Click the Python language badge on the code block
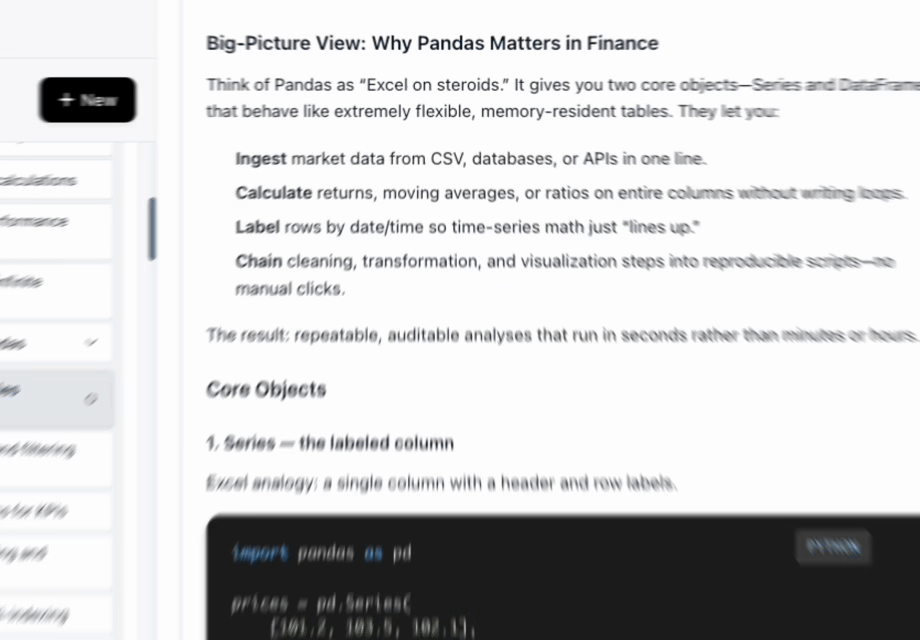 coord(833,546)
